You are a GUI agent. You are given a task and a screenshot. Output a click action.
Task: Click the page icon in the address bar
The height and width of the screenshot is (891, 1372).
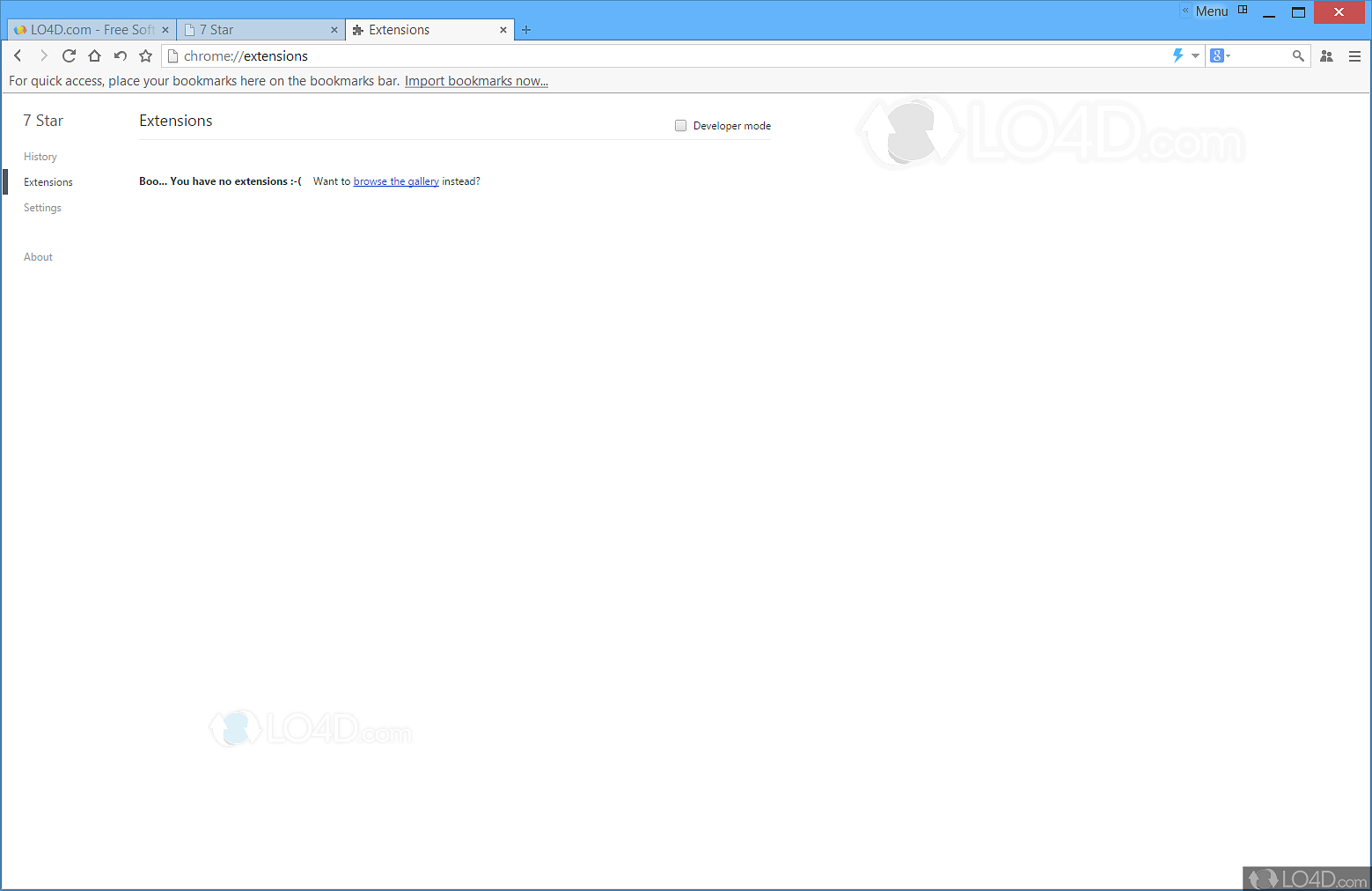click(x=172, y=55)
